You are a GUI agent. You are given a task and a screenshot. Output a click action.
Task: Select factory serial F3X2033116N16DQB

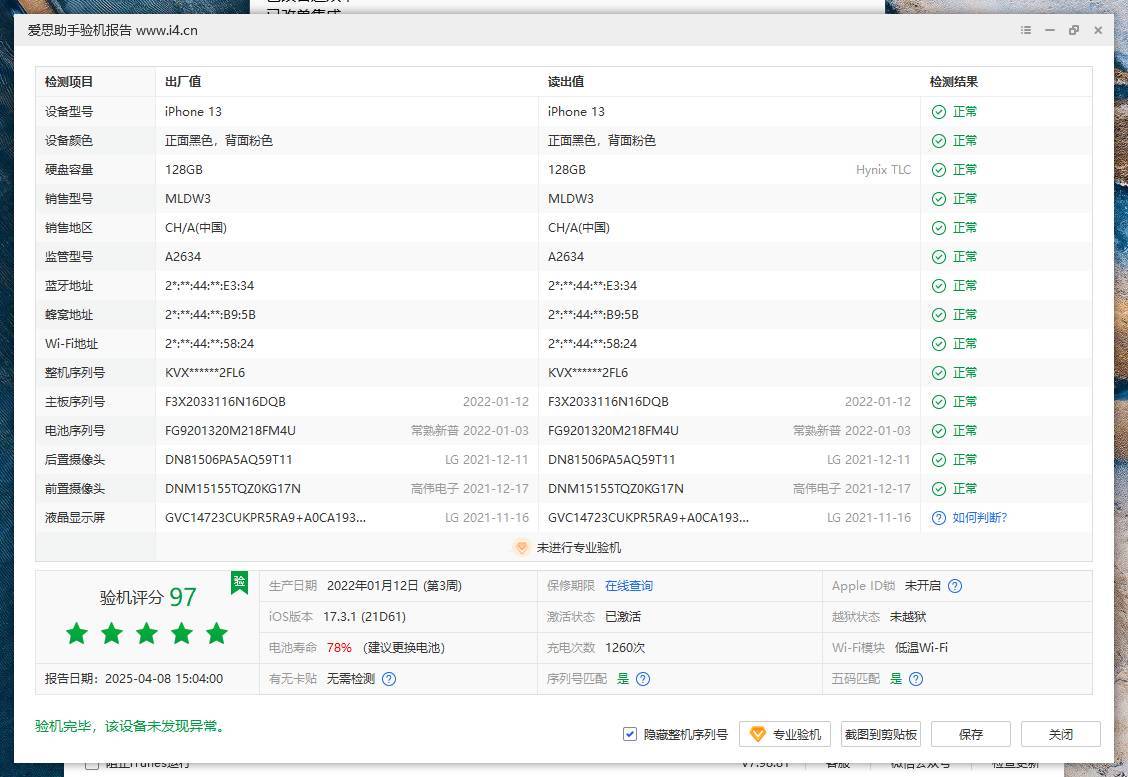[225, 402]
